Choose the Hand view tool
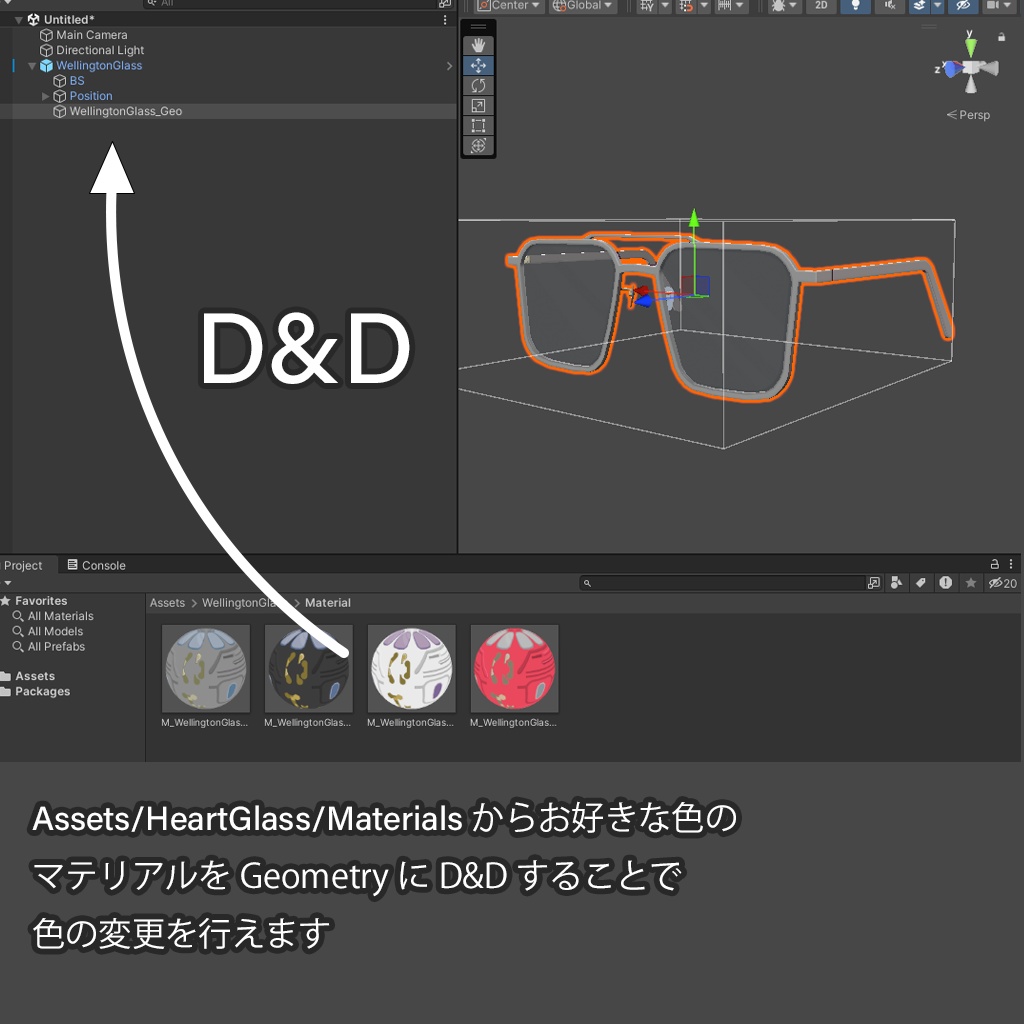1024x1024 pixels. [x=478, y=44]
